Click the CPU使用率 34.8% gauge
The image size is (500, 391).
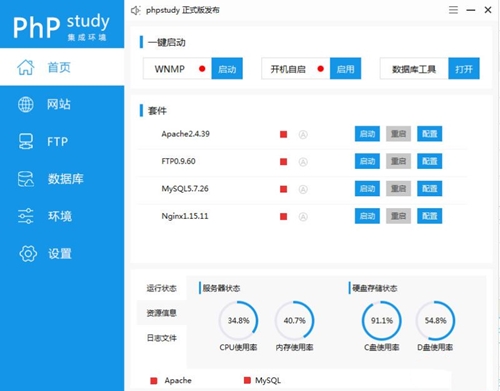(238, 321)
